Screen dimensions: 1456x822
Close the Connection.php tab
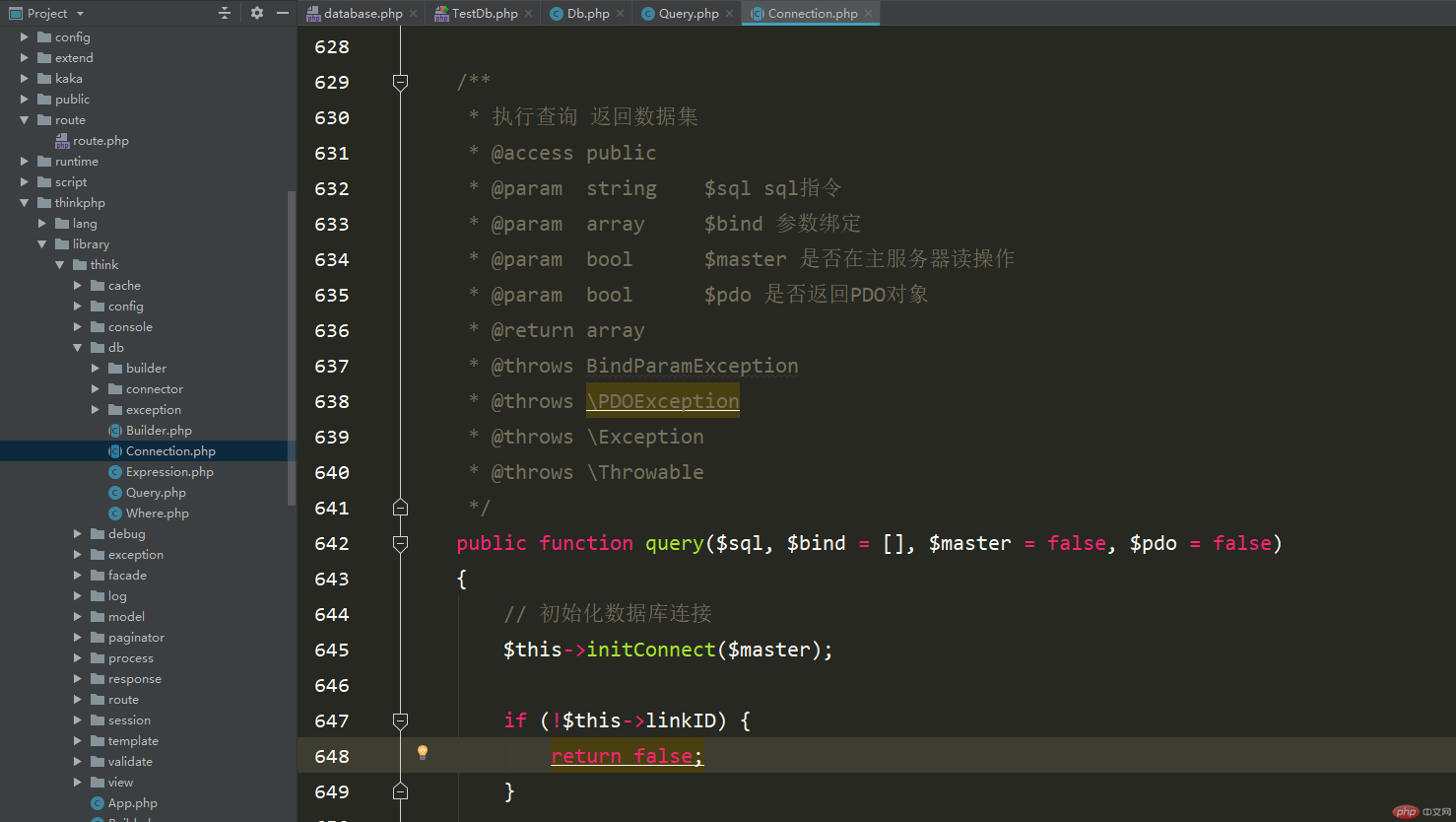tap(869, 14)
